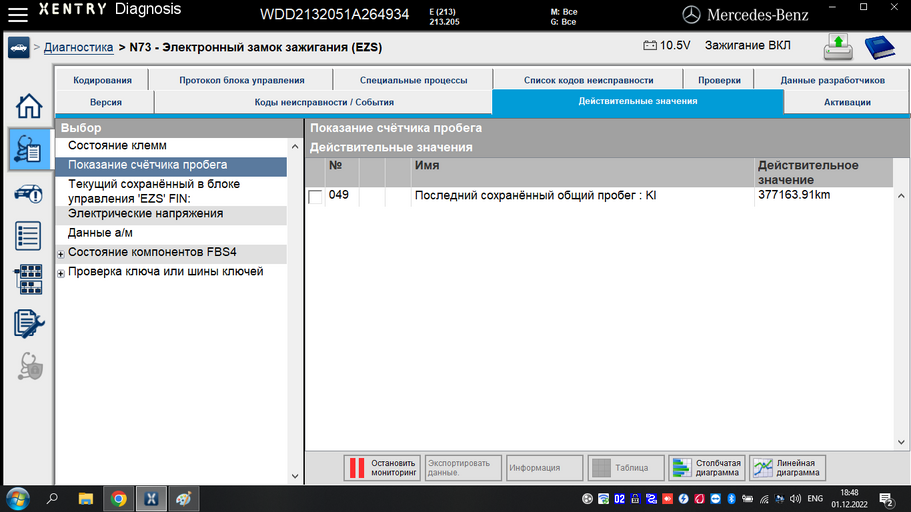Select the Diagnosis stethoscope sidebar icon
This screenshot has height=512, width=911.
(x=29, y=149)
